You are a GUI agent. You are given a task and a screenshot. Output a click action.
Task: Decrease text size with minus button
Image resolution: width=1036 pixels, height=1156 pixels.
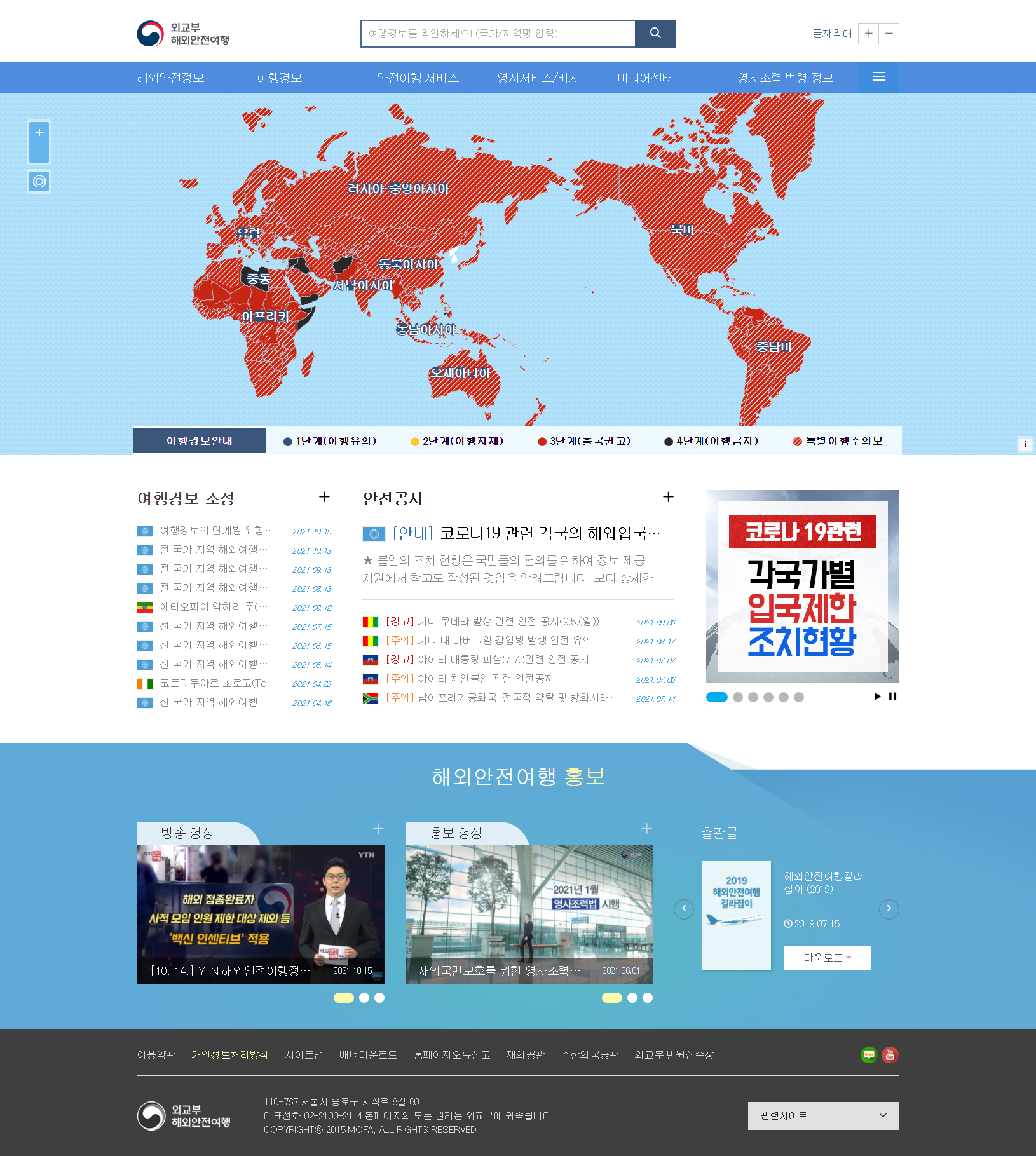[x=889, y=34]
